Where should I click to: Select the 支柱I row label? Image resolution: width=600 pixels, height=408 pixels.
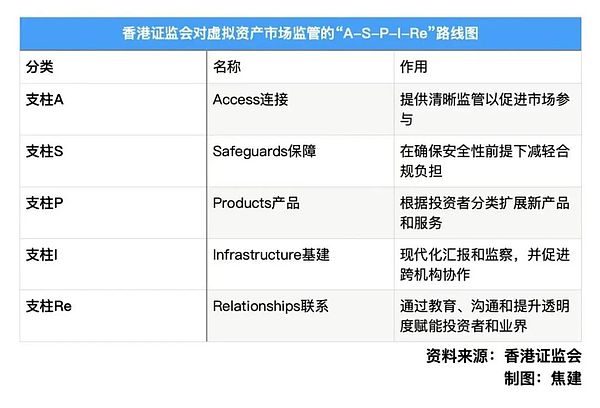tap(42, 255)
